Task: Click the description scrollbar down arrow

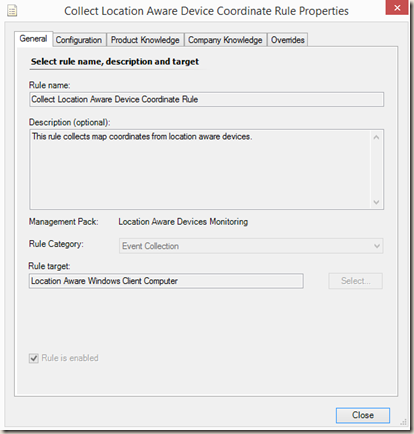Action: click(x=376, y=202)
